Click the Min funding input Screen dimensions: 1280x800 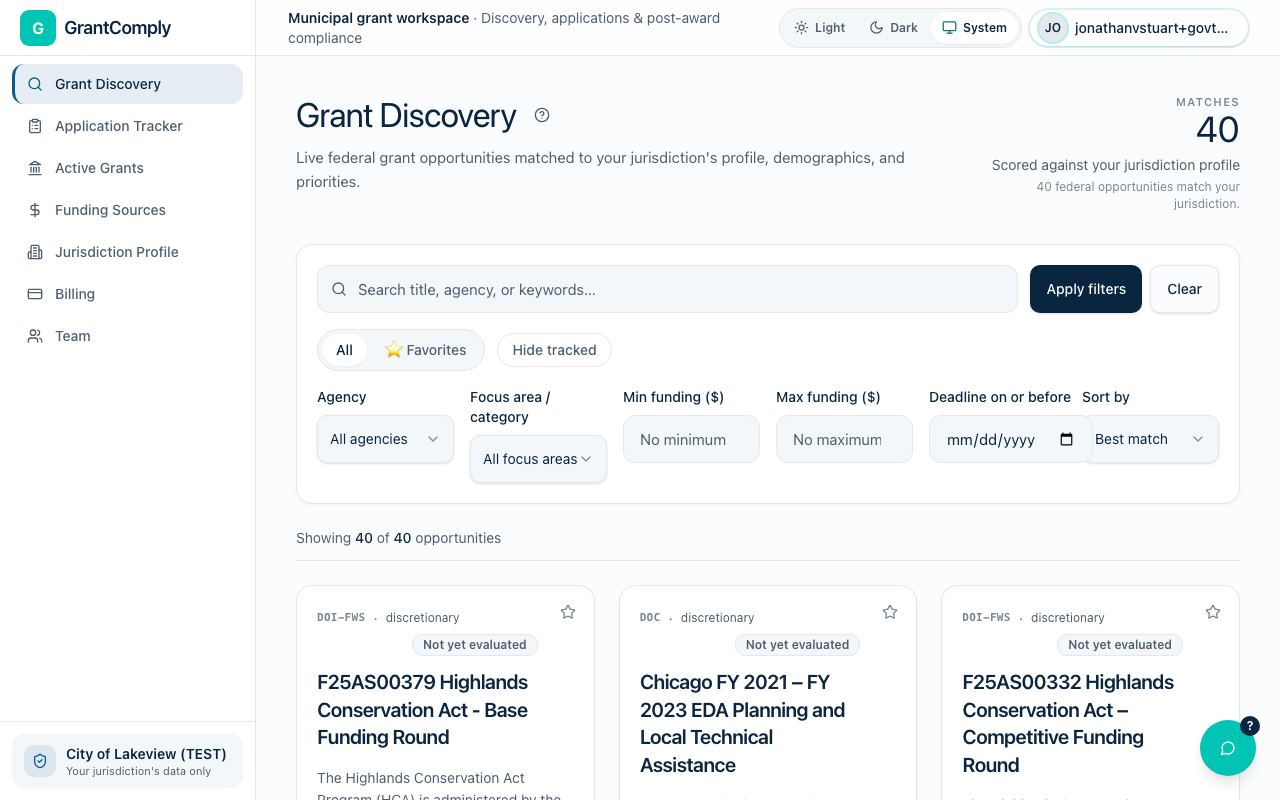tap(691, 439)
